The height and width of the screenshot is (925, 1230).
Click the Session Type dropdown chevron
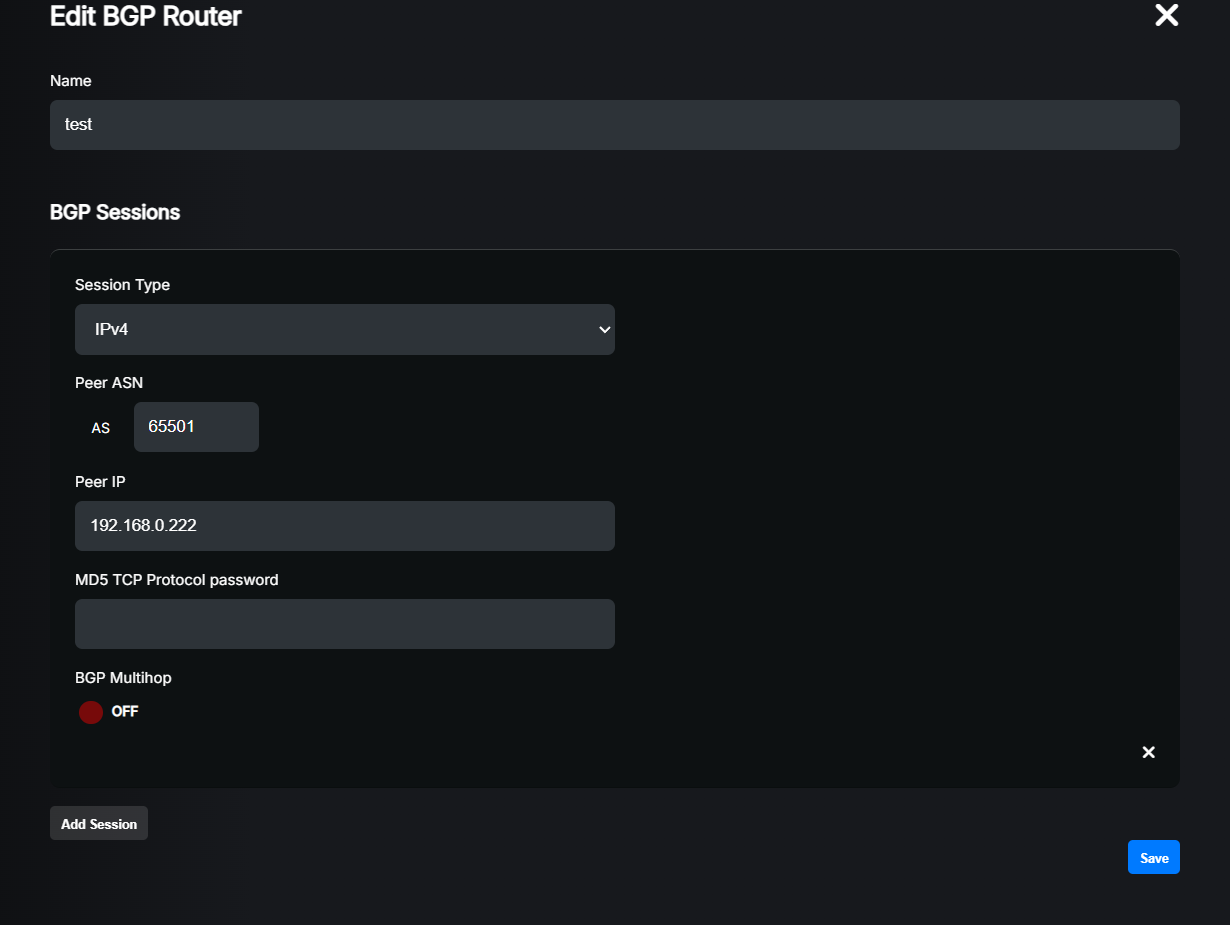(x=604, y=329)
